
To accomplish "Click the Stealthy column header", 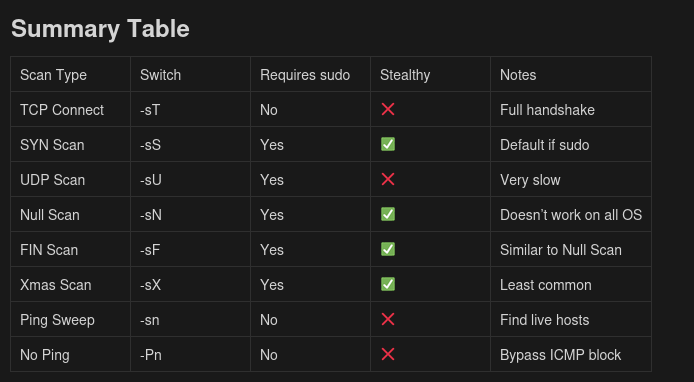I will click(405, 75).
